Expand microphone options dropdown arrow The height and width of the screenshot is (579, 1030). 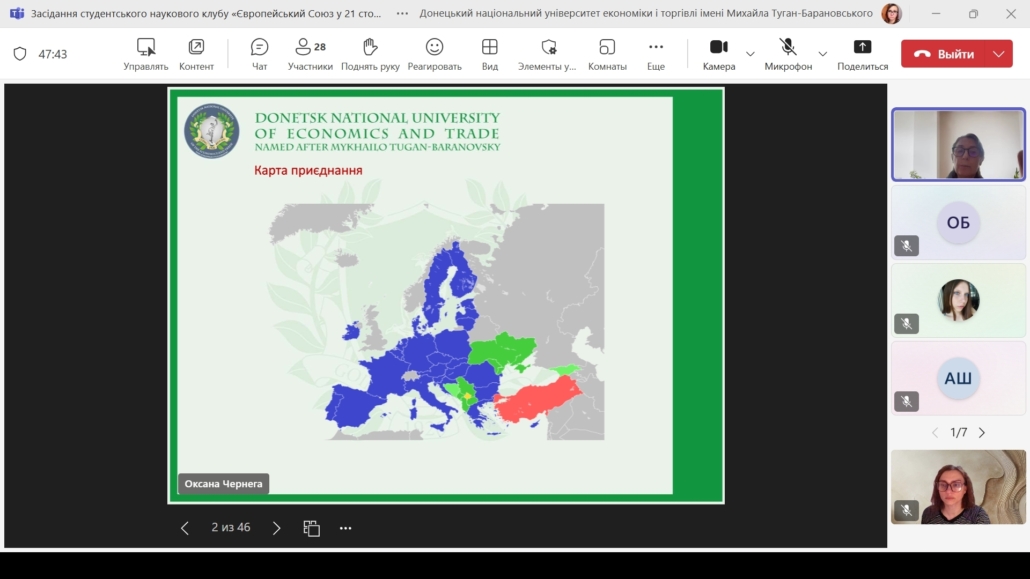[x=823, y=54]
